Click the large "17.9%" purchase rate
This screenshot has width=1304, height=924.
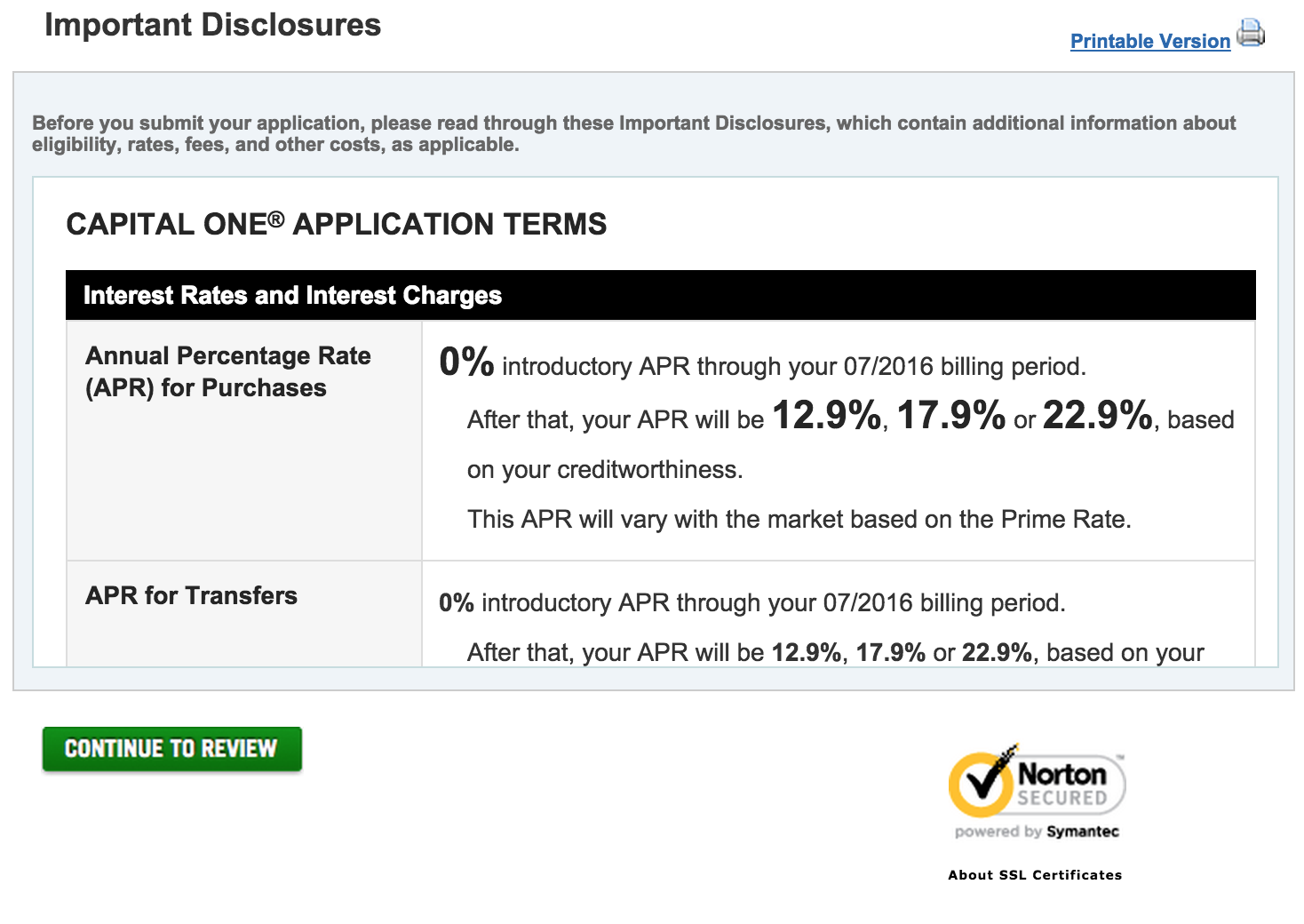pyautogui.click(x=951, y=415)
